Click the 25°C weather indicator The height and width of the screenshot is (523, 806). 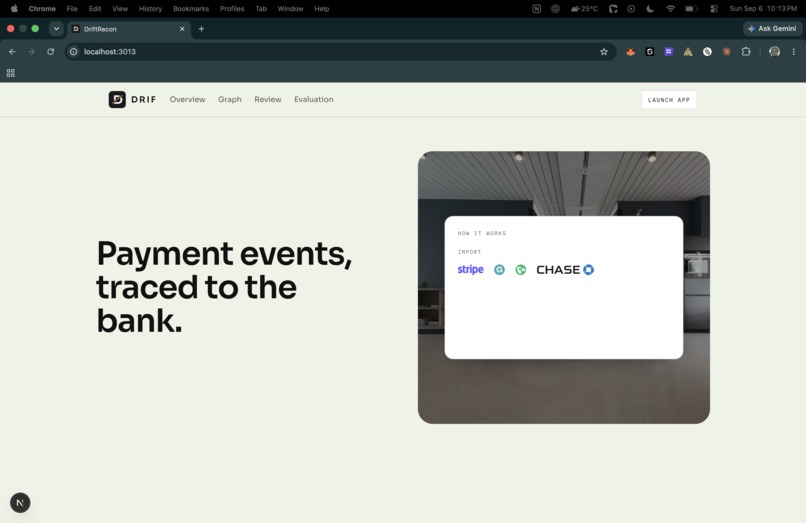[x=584, y=9]
